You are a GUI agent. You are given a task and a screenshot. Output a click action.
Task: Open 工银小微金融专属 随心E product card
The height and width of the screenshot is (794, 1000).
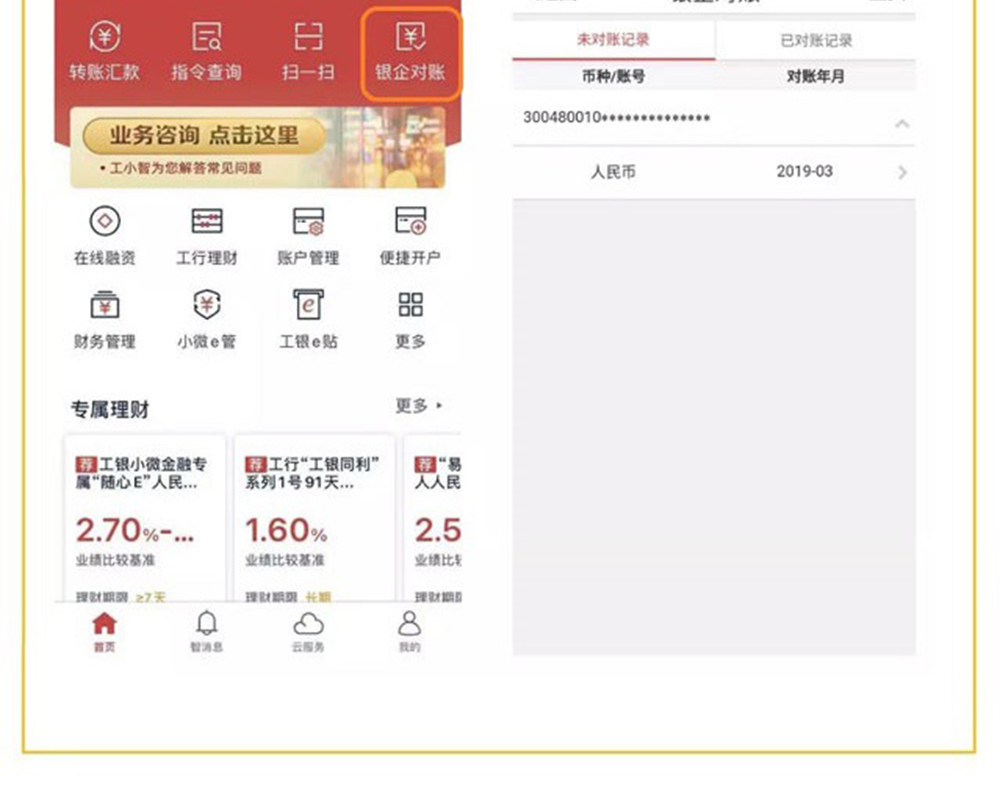144,518
